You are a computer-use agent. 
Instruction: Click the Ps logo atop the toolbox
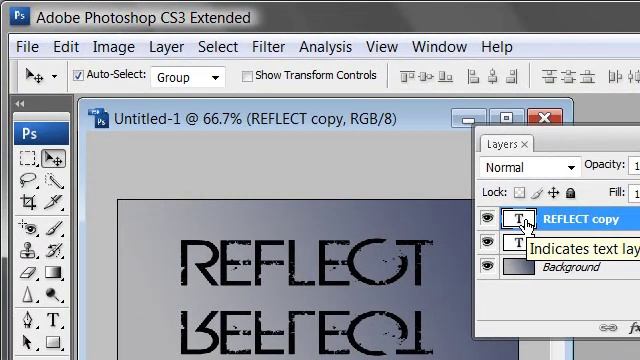41,134
